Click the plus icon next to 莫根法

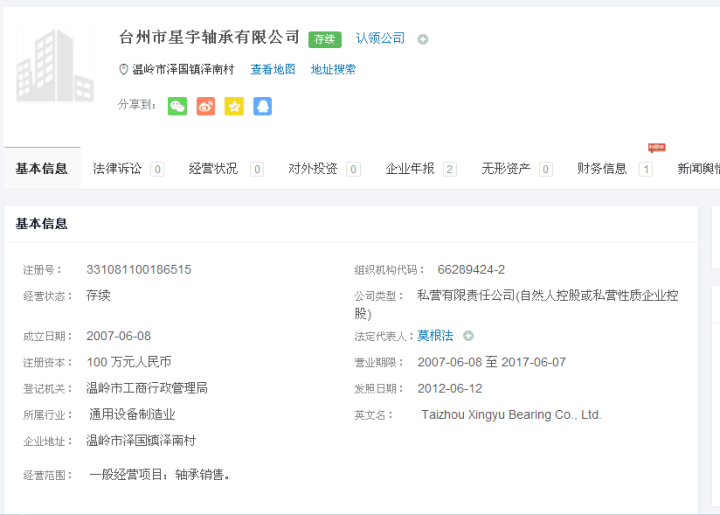468,336
